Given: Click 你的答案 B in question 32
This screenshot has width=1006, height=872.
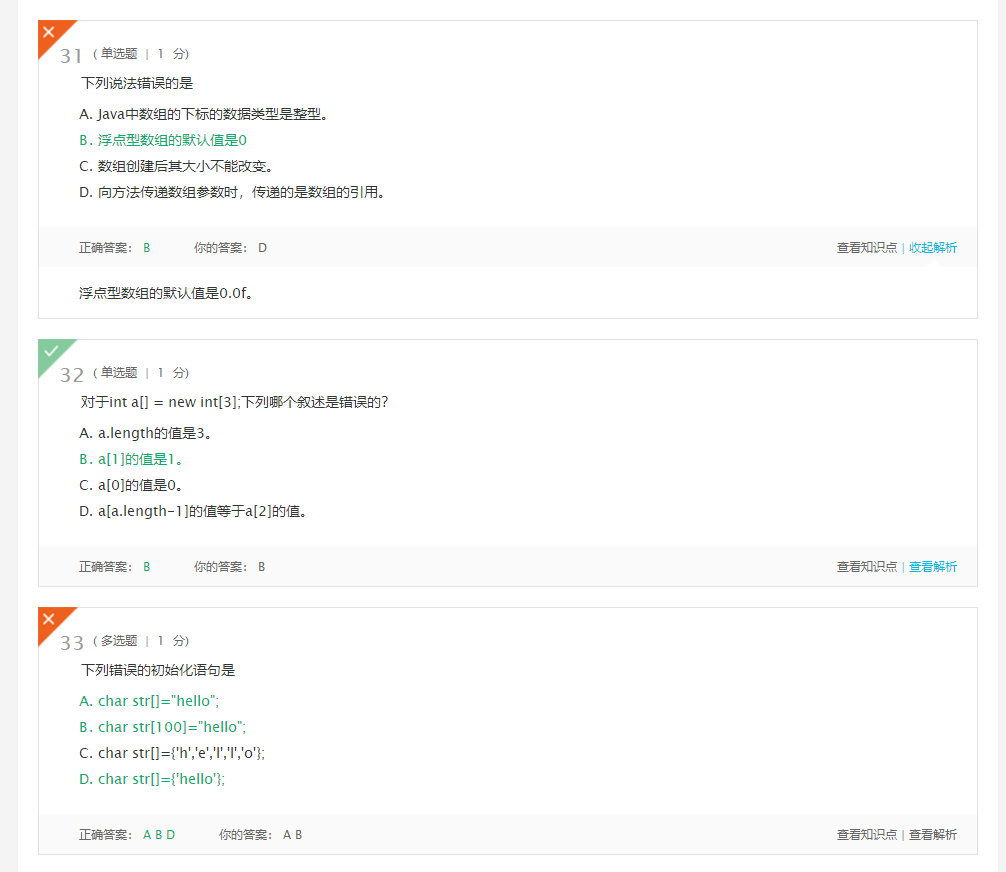Looking at the screenshot, I should click(x=230, y=567).
